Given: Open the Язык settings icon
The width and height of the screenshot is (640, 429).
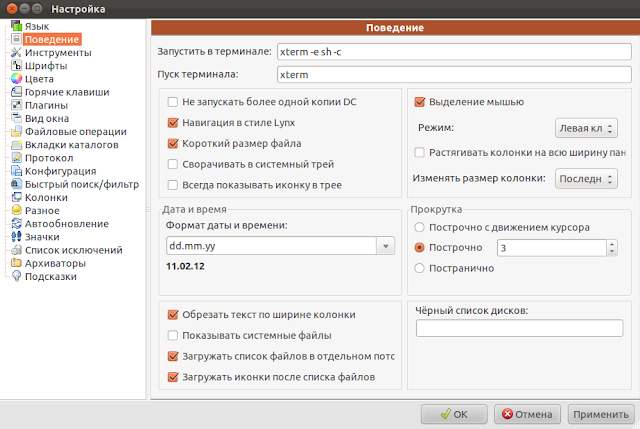Looking at the screenshot, I should [x=16, y=26].
